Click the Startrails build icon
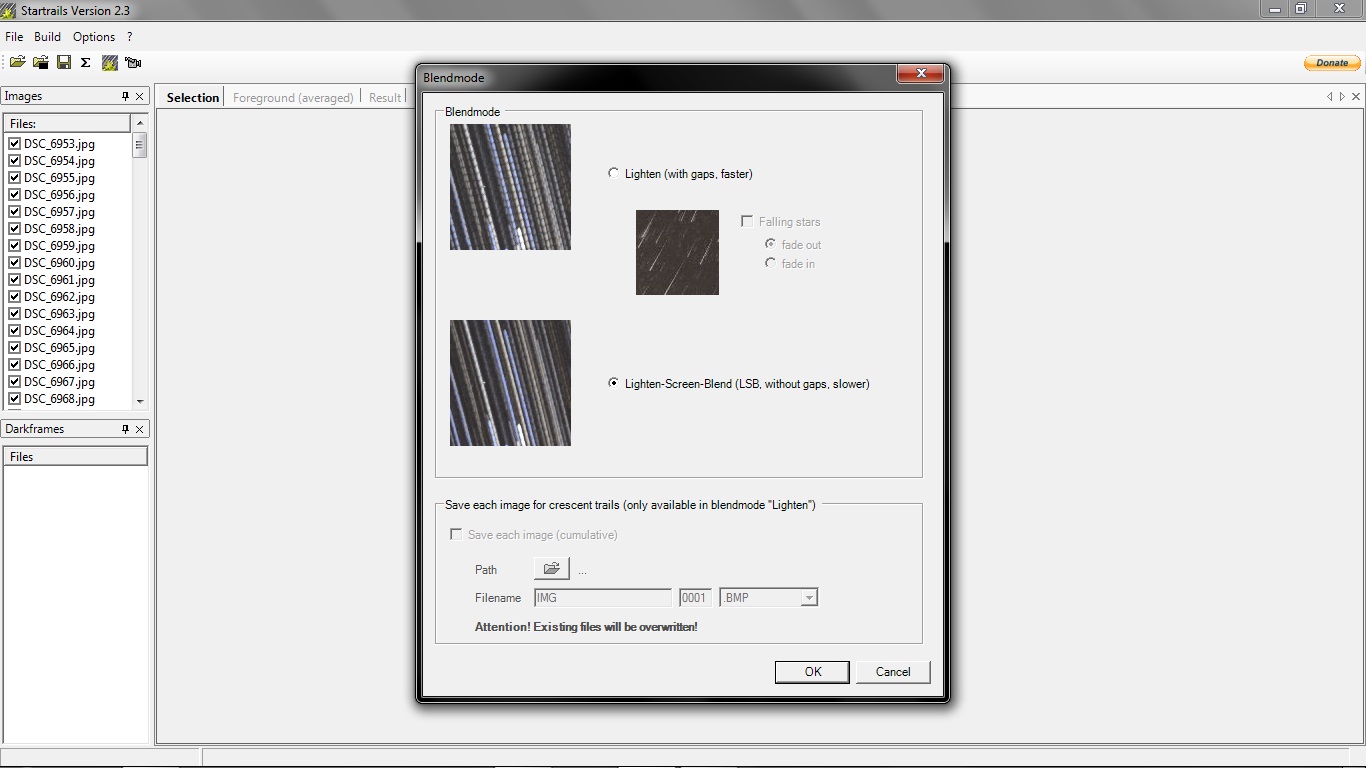 (110, 62)
